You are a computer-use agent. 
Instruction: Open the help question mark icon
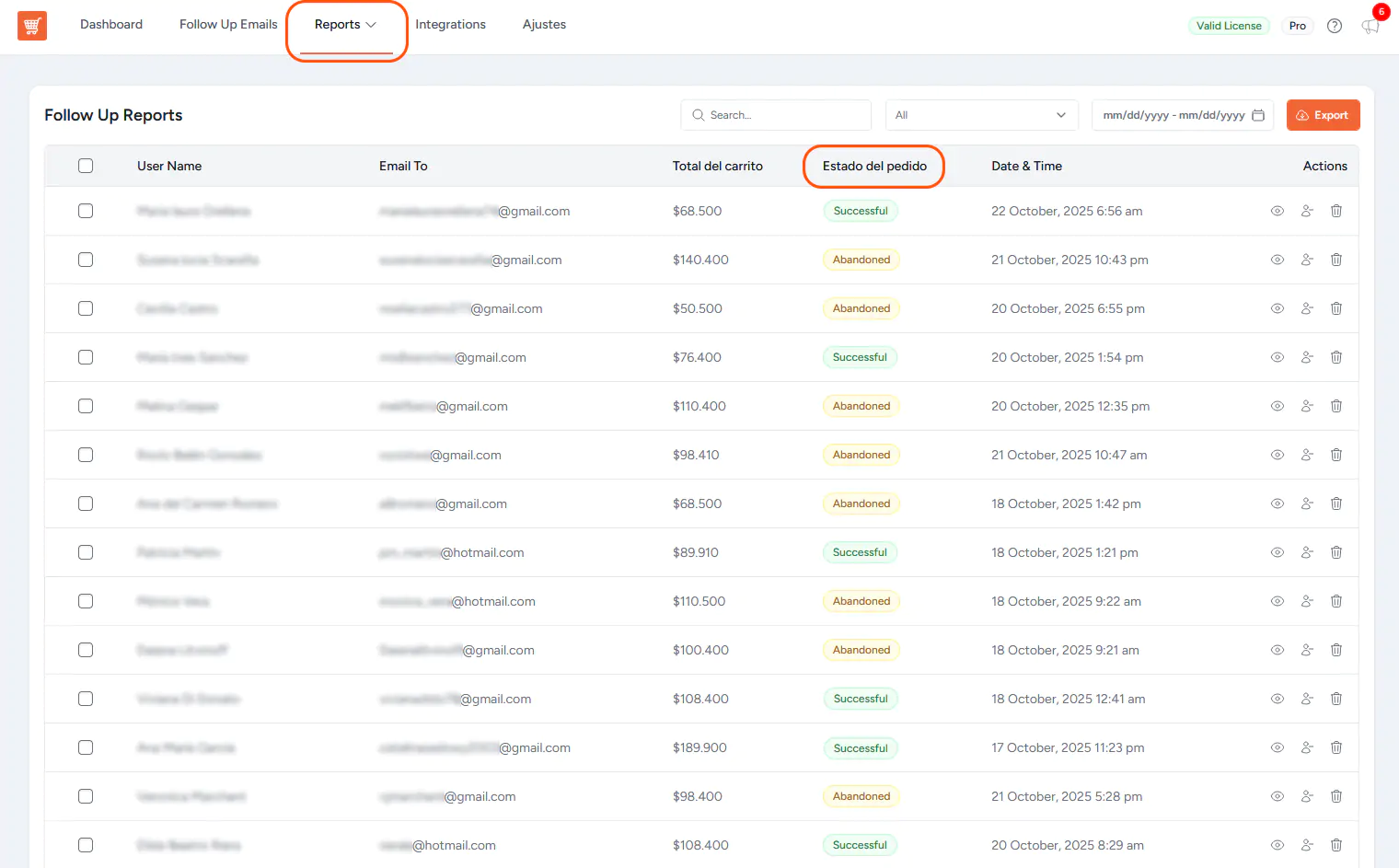click(x=1334, y=26)
